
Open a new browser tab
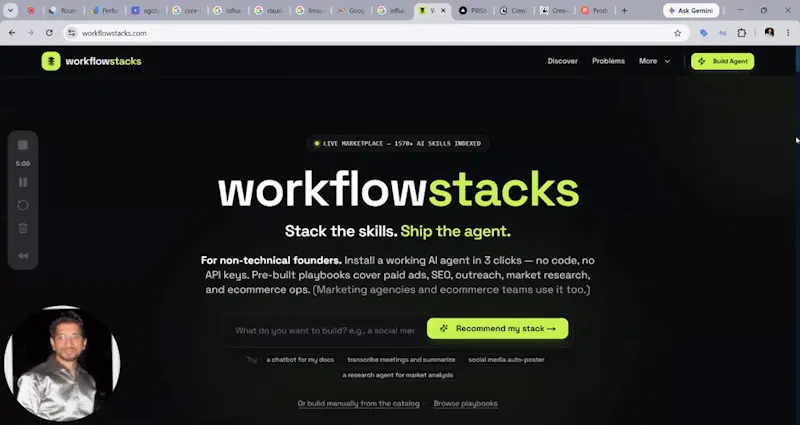point(624,10)
